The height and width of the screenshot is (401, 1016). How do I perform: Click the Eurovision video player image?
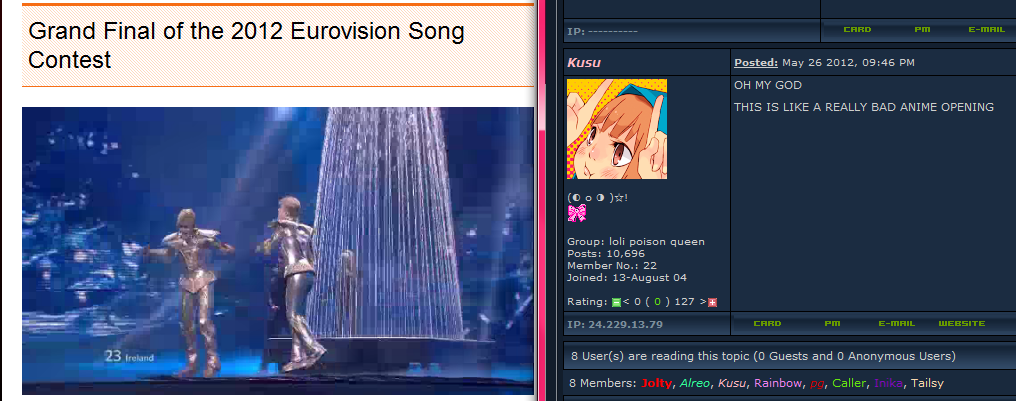278,251
